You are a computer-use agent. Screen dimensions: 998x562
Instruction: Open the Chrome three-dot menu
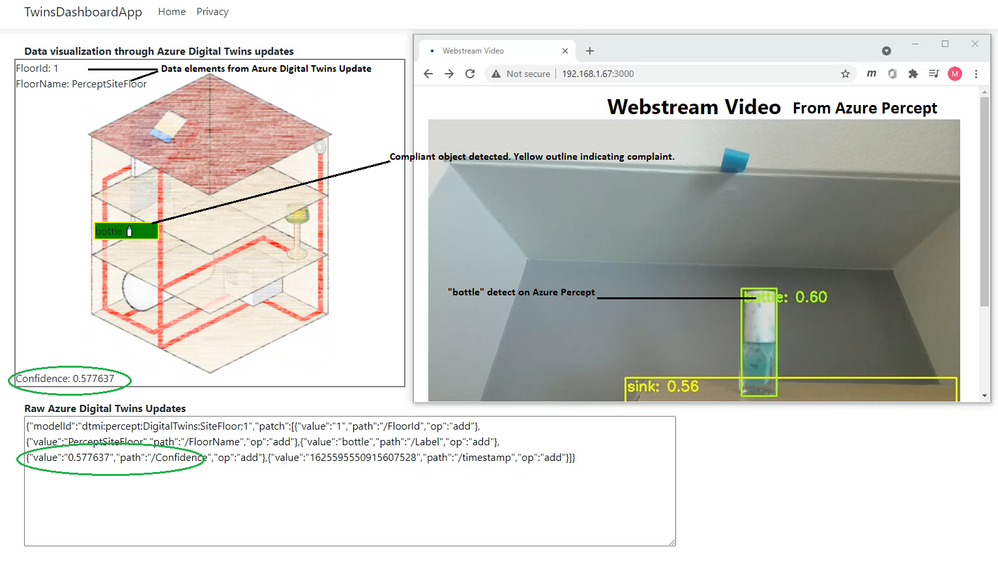point(976,74)
